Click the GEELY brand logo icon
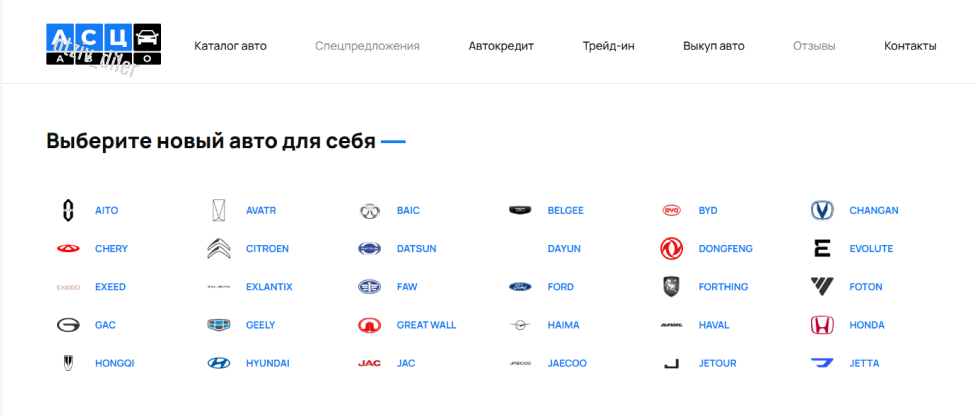 point(218,325)
